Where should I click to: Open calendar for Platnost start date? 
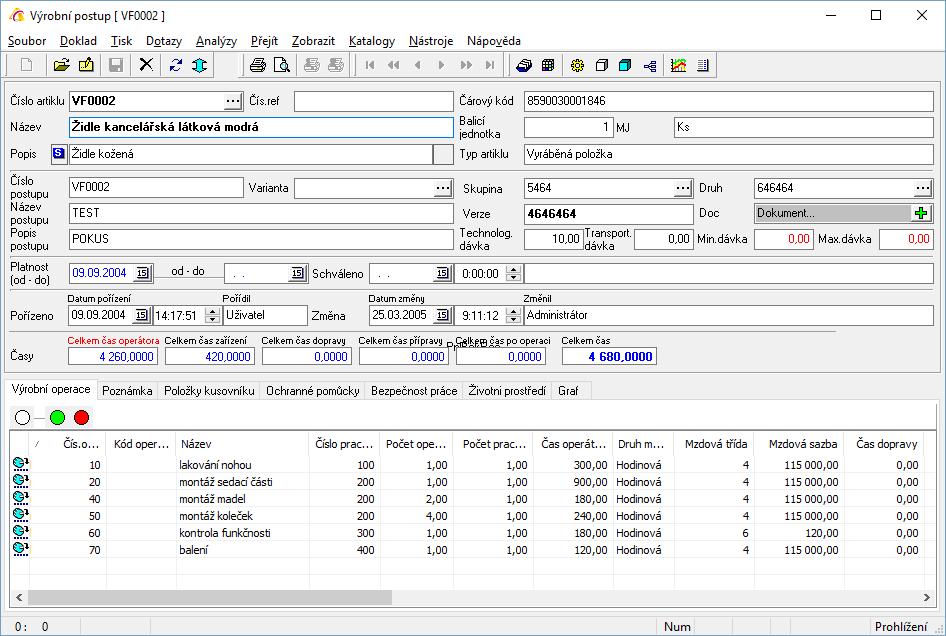coord(142,273)
